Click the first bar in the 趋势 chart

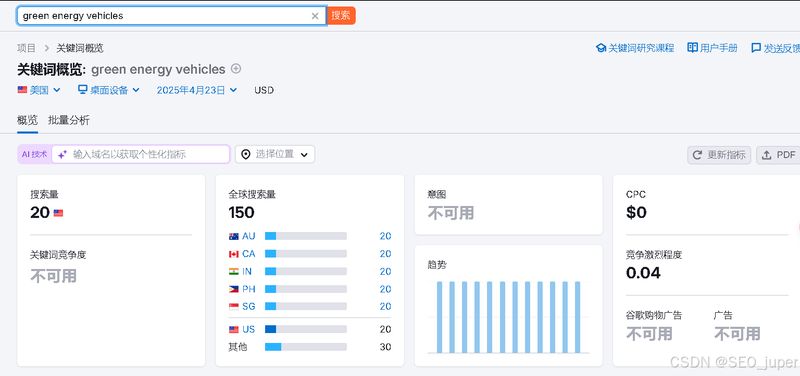(440, 317)
